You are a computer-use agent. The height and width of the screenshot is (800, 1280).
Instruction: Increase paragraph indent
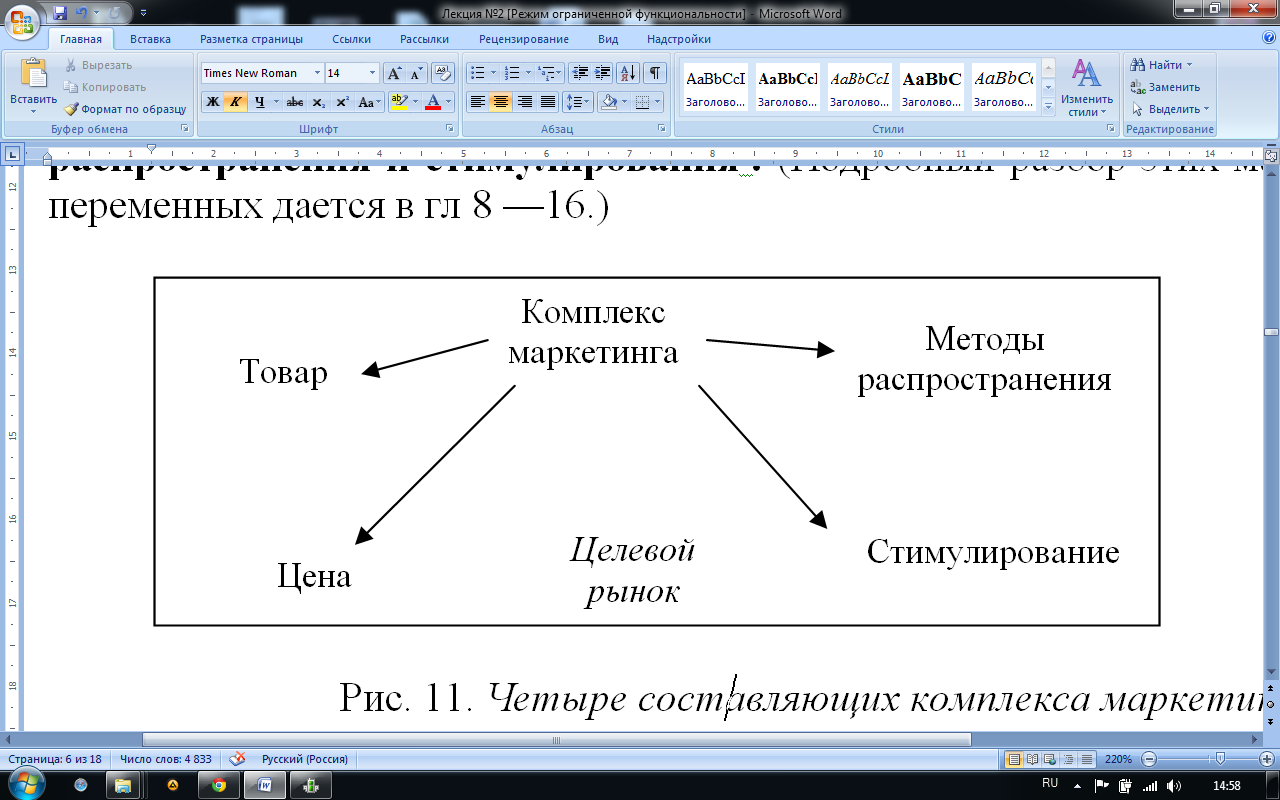(603, 73)
